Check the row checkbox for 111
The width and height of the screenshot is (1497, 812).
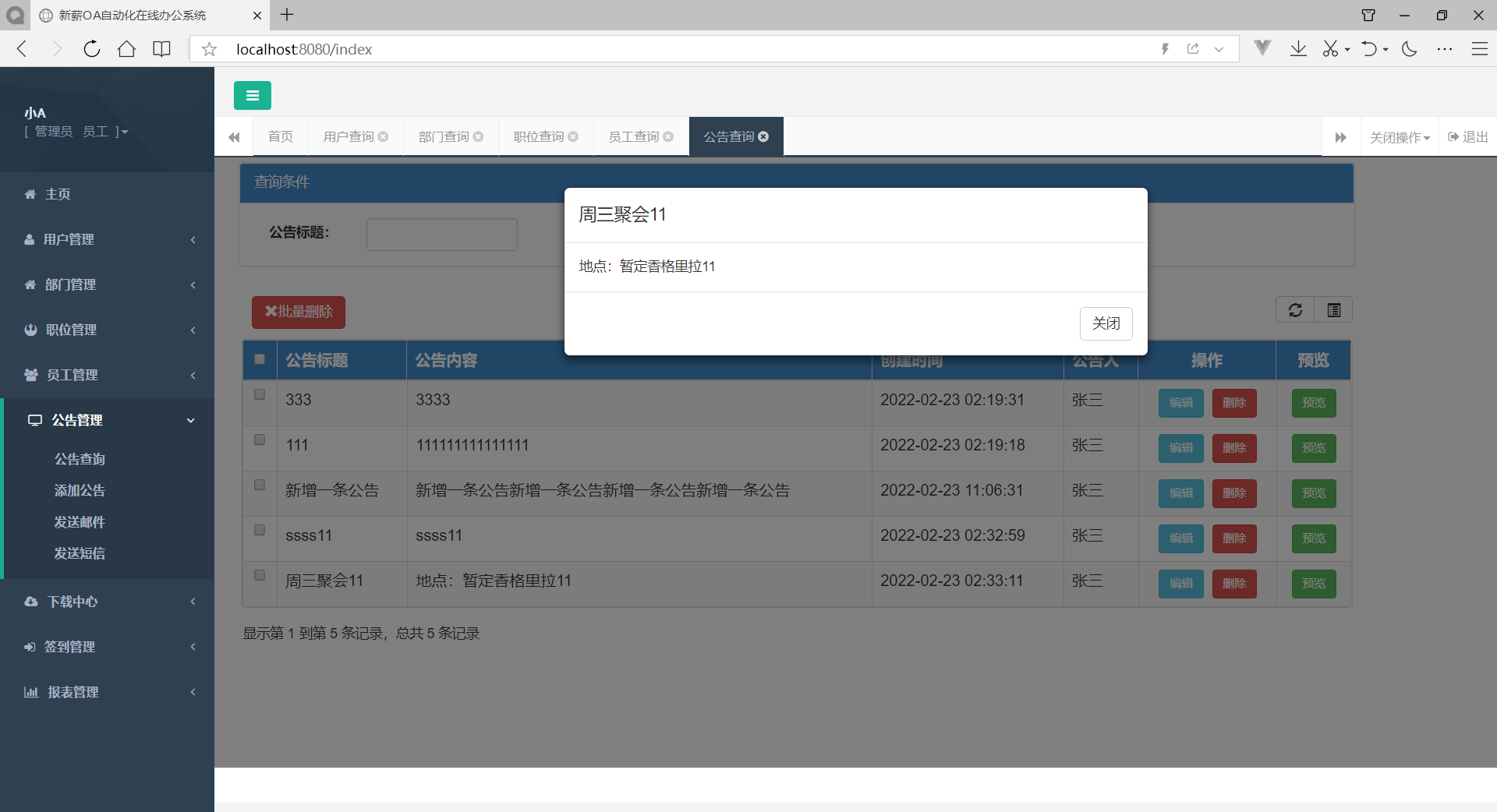[x=260, y=440]
